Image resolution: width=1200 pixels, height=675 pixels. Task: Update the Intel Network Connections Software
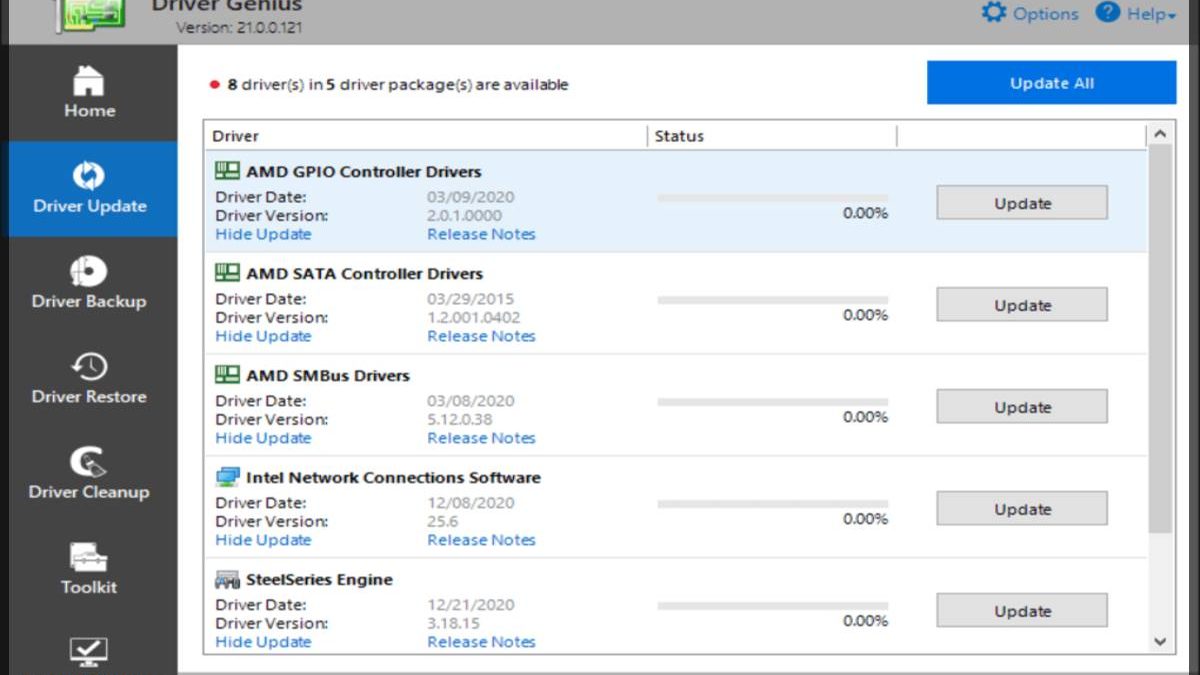[x=1022, y=509]
